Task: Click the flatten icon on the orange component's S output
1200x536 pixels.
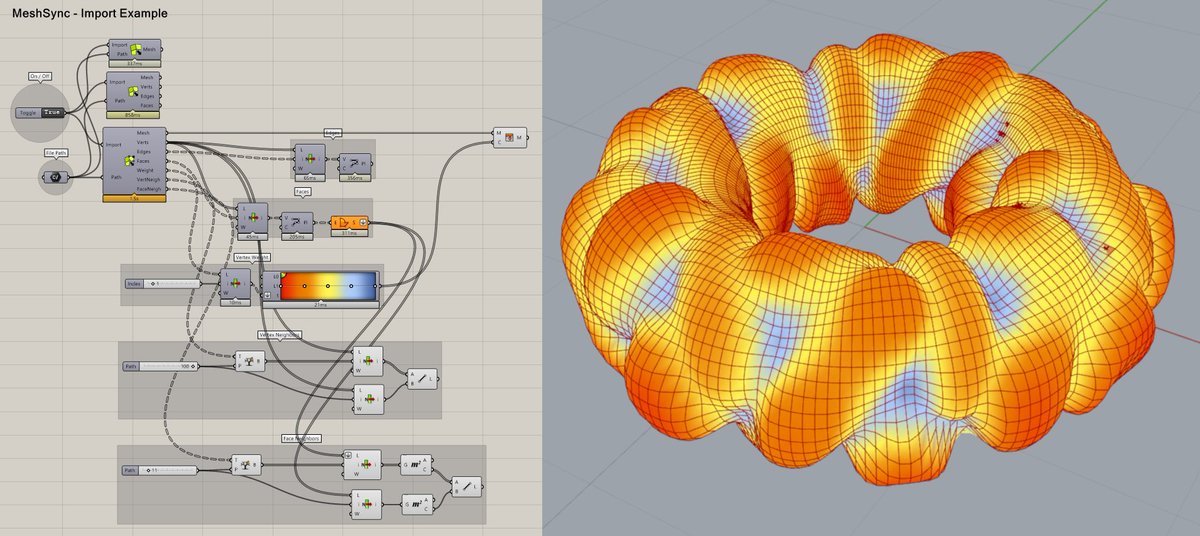Action: tap(362, 221)
